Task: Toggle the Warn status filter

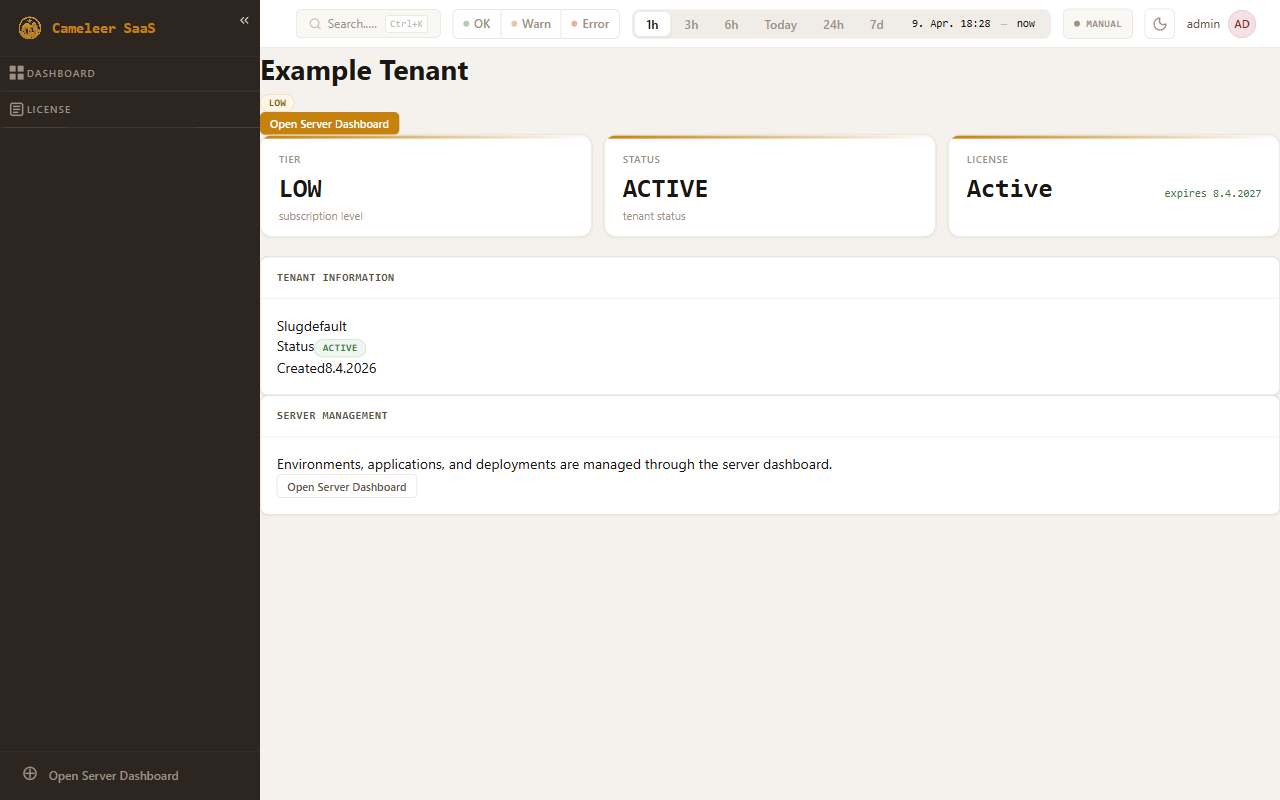Action: tap(530, 24)
